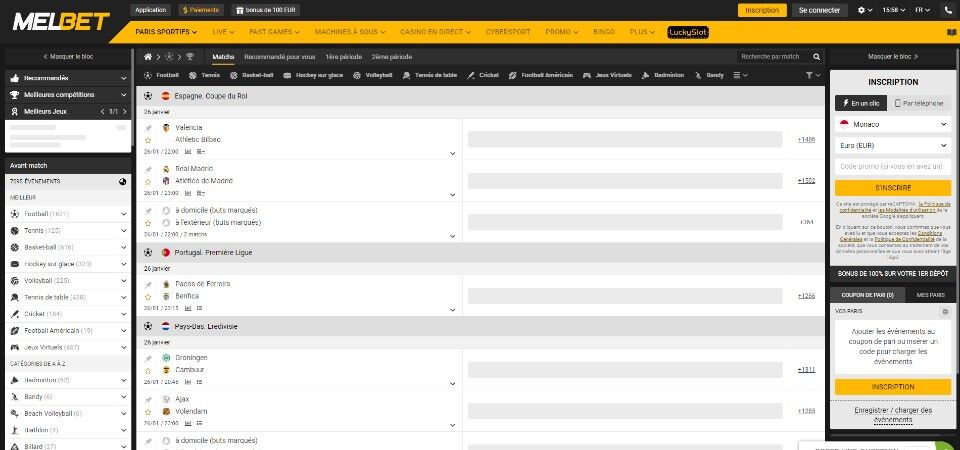Expand markets for Valencia vs Athletic Bilbao
Screen dimensions: 960x450
click(x=452, y=154)
